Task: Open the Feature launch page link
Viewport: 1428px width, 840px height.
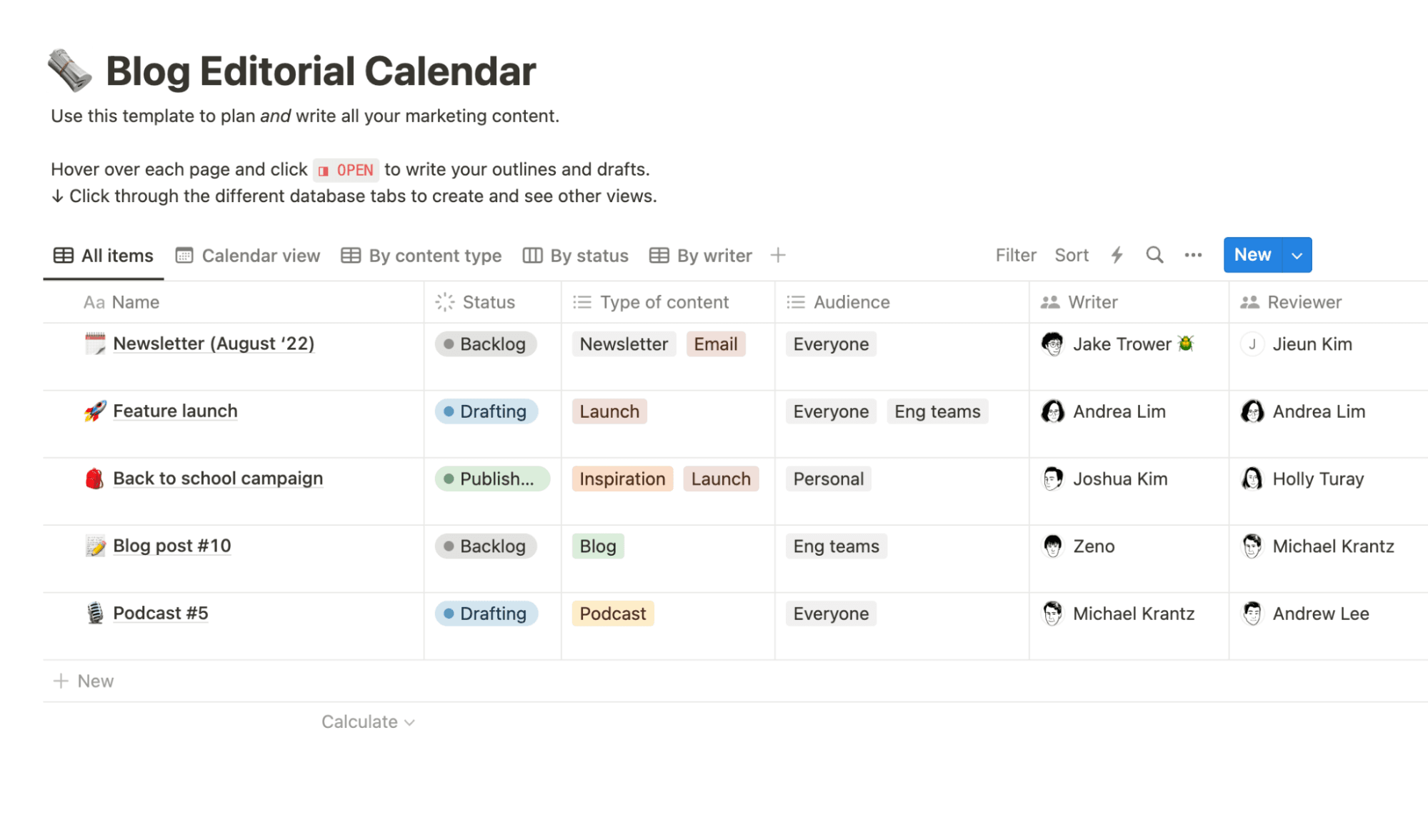Action: (174, 411)
